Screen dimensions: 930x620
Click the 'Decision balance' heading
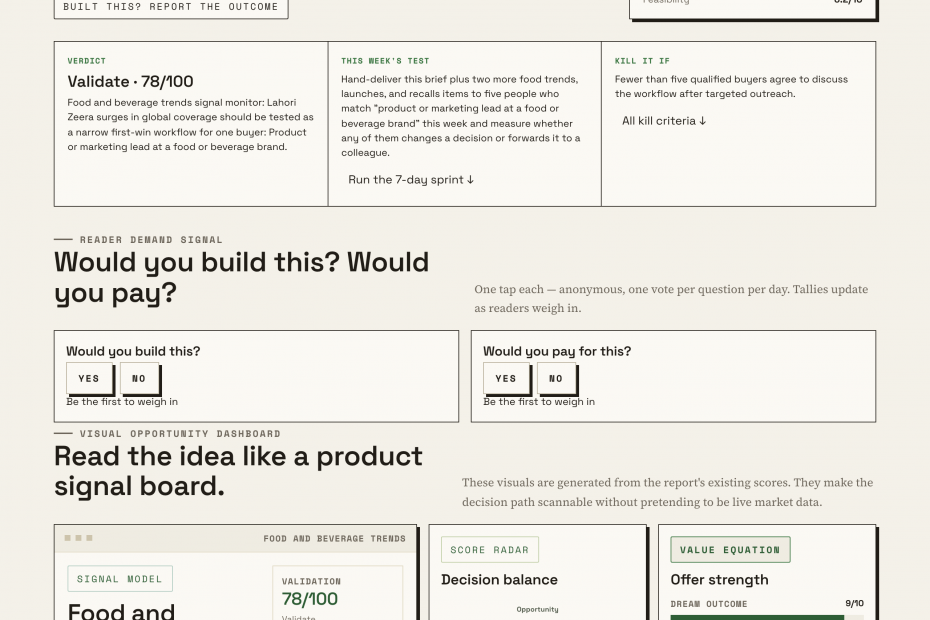click(499, 580)
